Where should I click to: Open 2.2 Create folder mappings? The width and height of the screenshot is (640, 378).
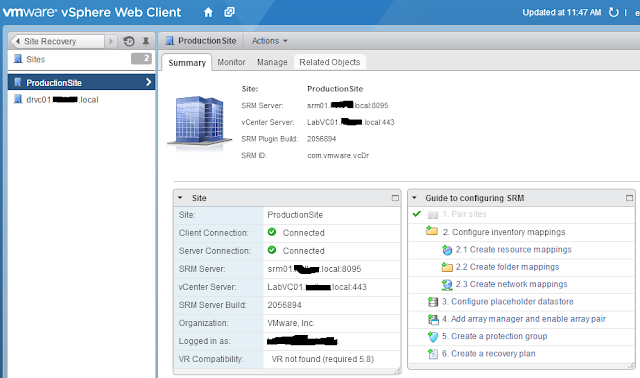pyautogui.click(x=507, y=267)
